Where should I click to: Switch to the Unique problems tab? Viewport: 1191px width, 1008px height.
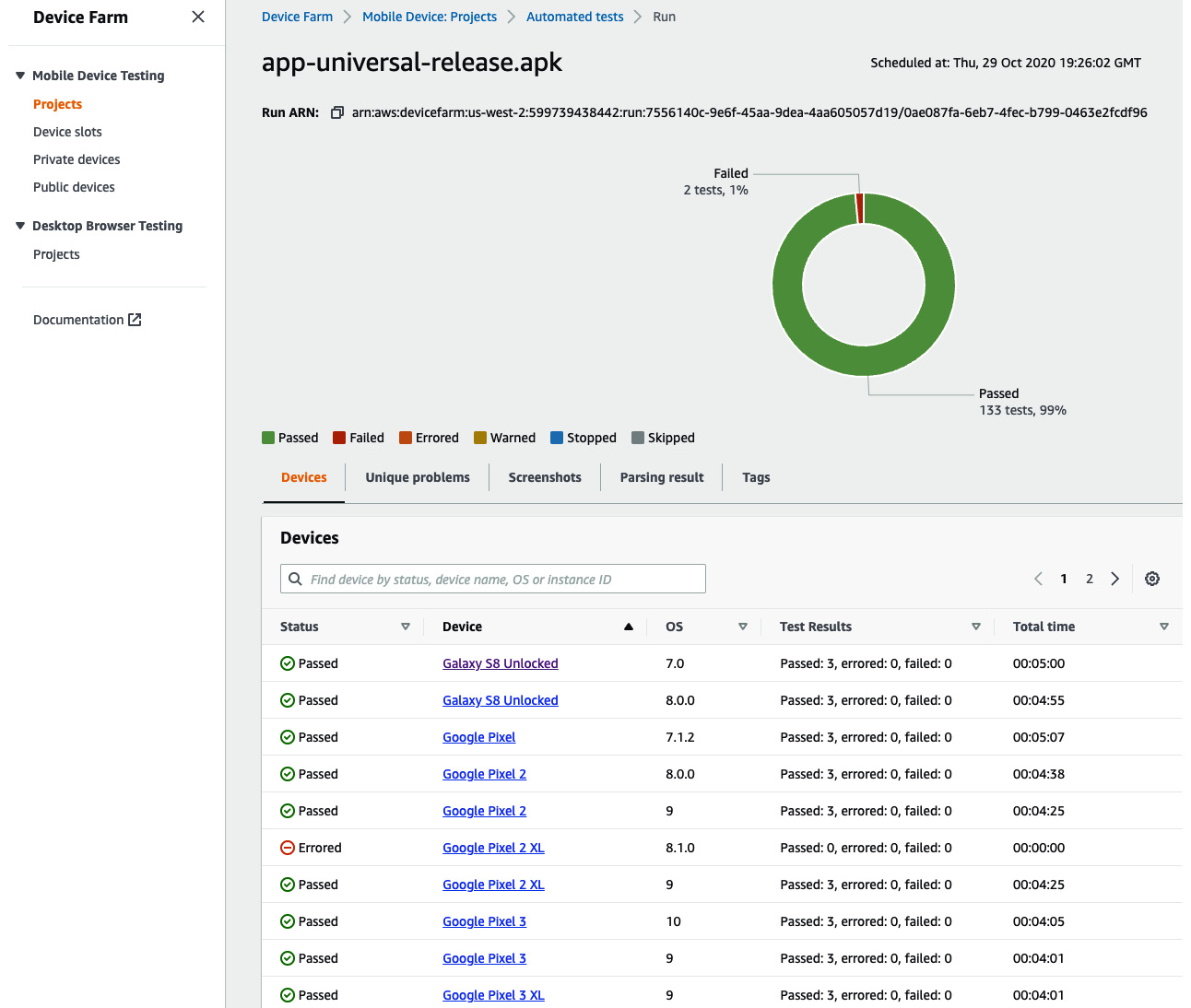[417, 476]
